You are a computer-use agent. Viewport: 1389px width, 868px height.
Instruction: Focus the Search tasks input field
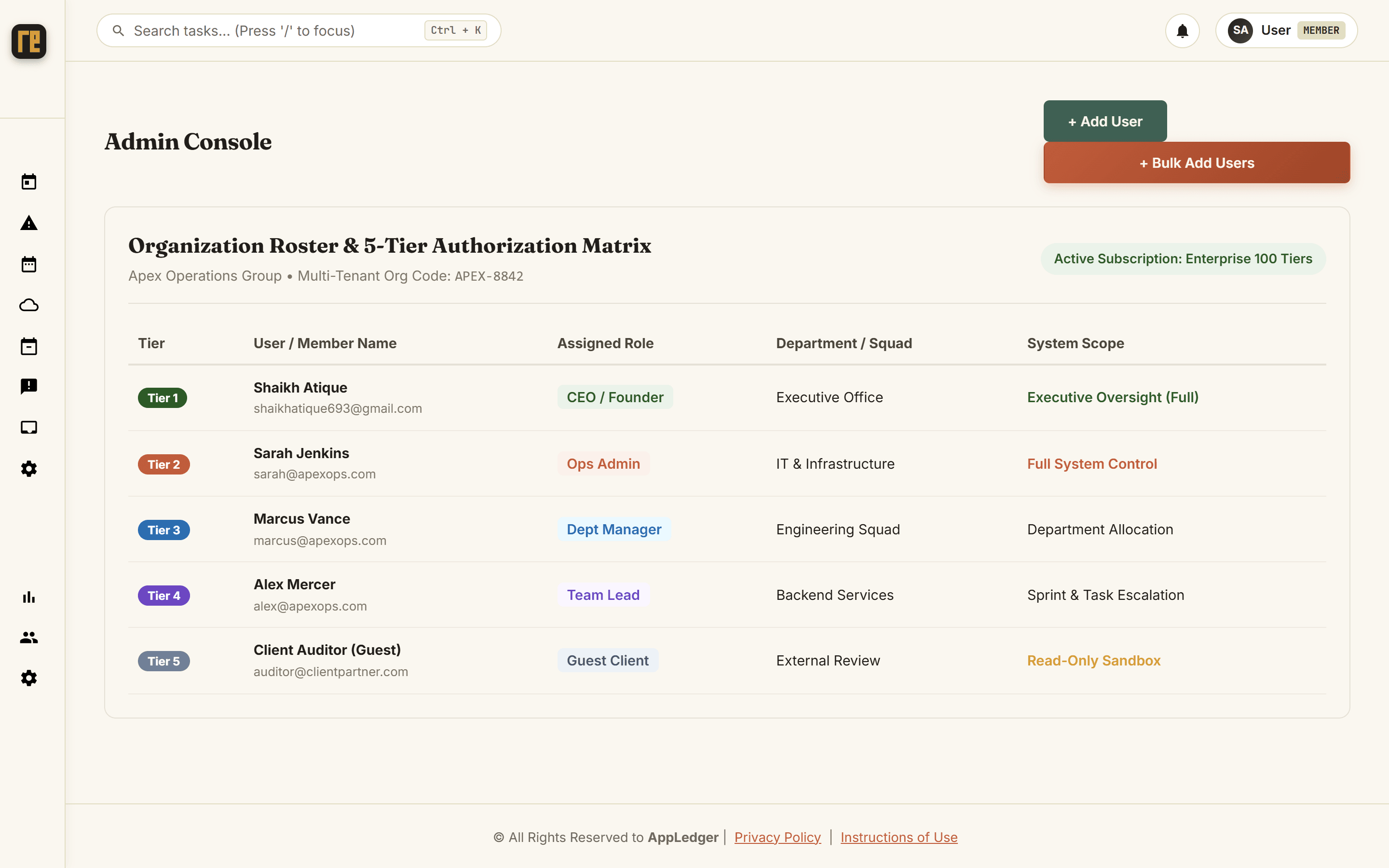299,30
